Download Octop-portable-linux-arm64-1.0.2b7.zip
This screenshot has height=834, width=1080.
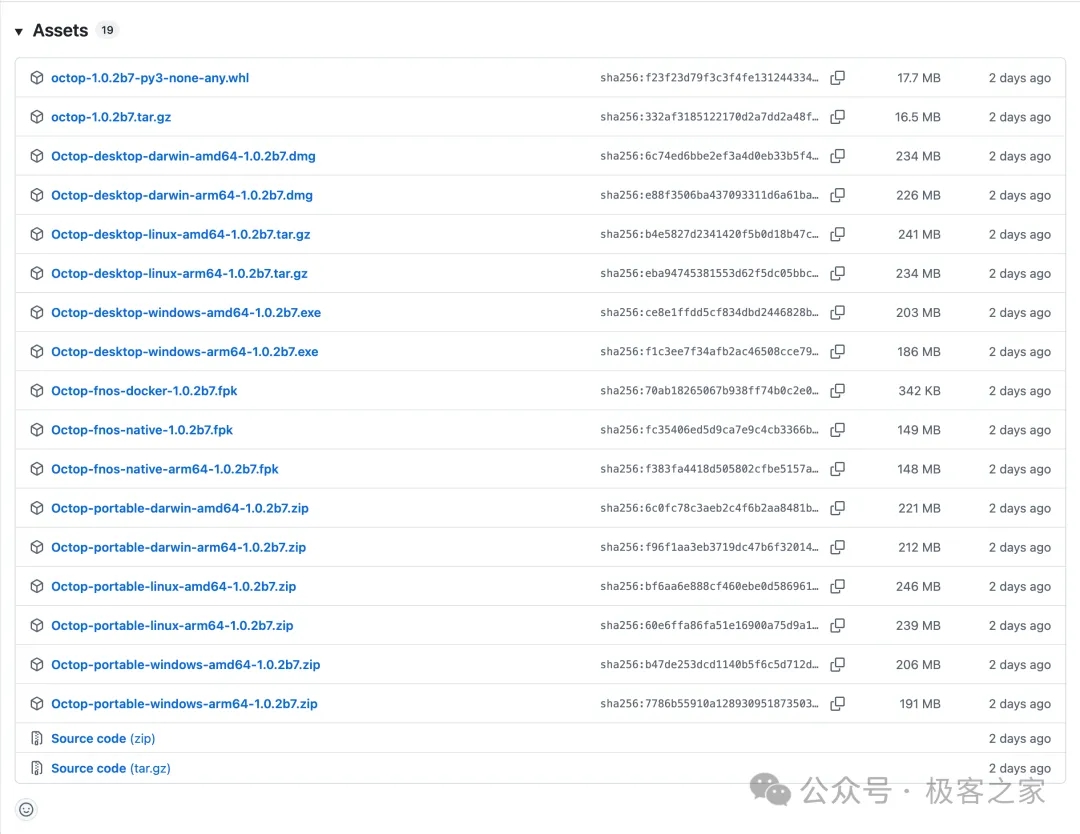coord(172,625)
